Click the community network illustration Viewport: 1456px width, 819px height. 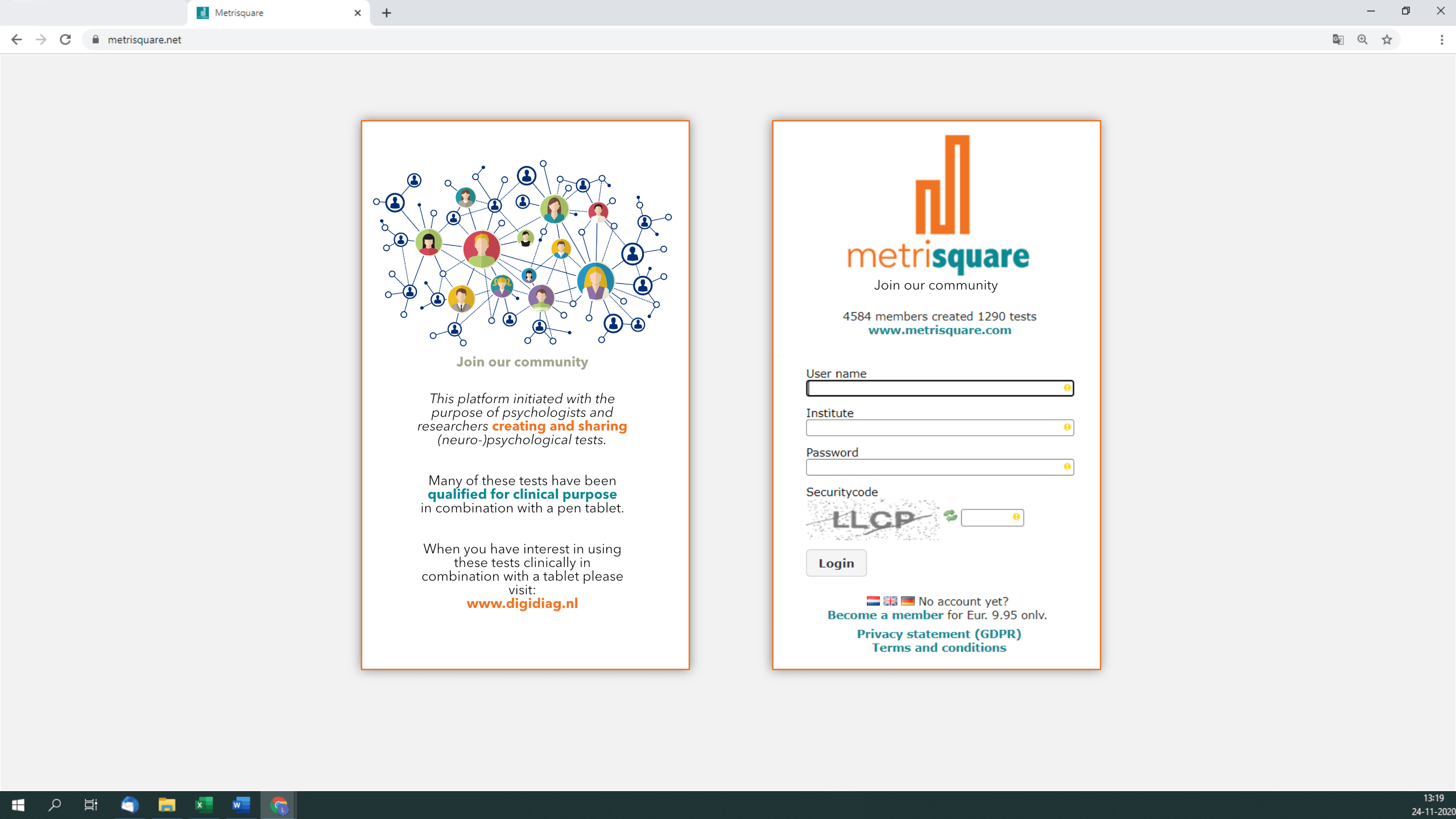tap(522, 253)
